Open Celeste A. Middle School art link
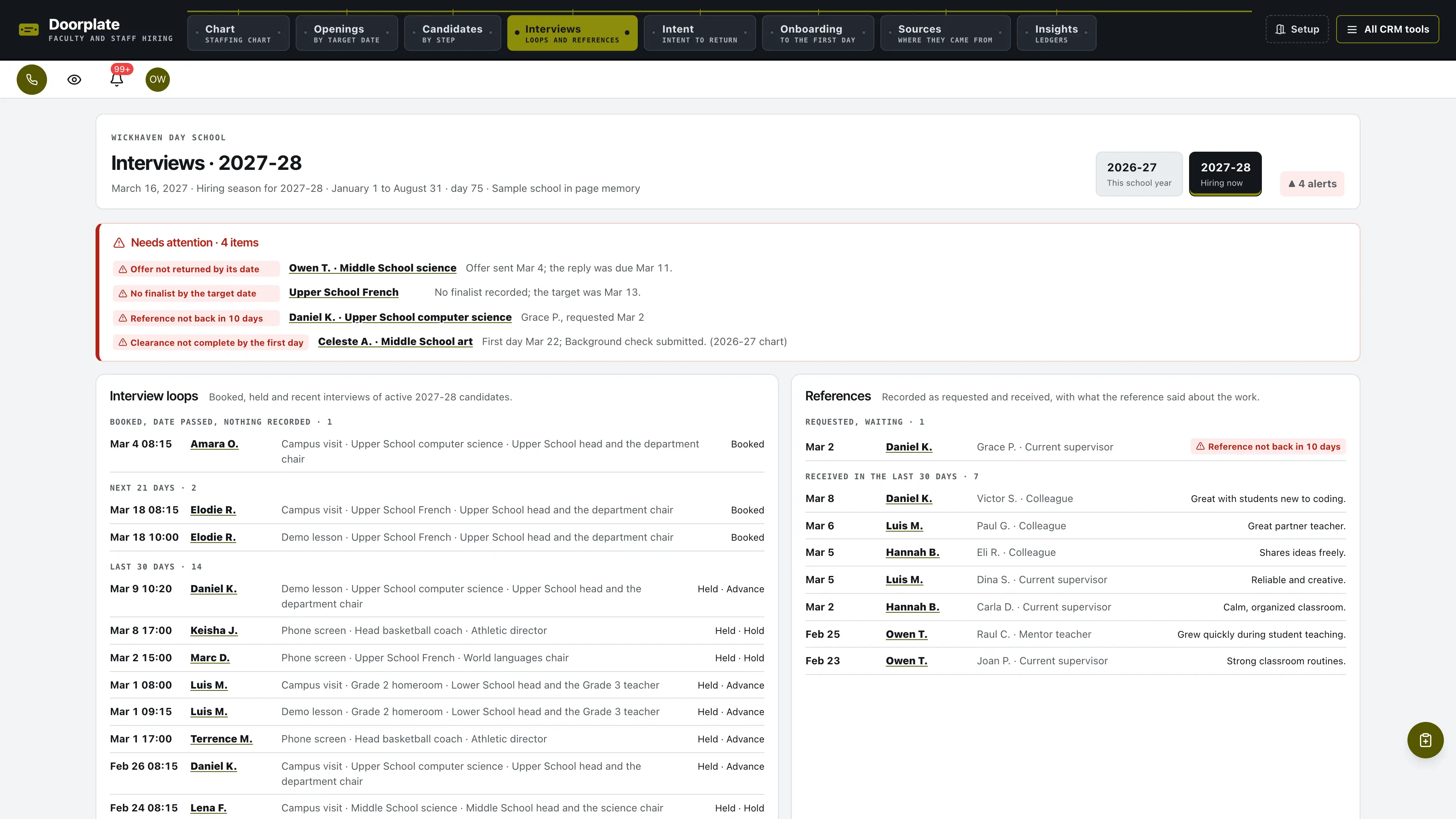1456x819 pixels. (x=395, y=341)
